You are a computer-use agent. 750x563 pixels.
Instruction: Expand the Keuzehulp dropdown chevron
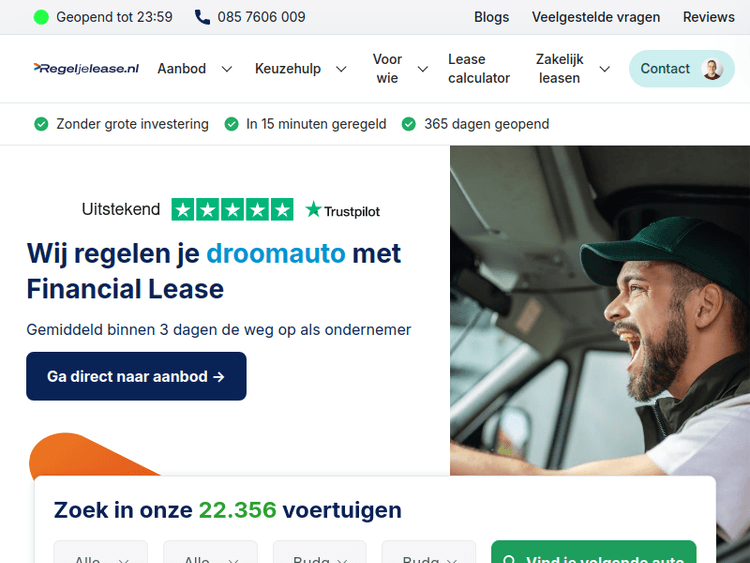pos(341,69)
